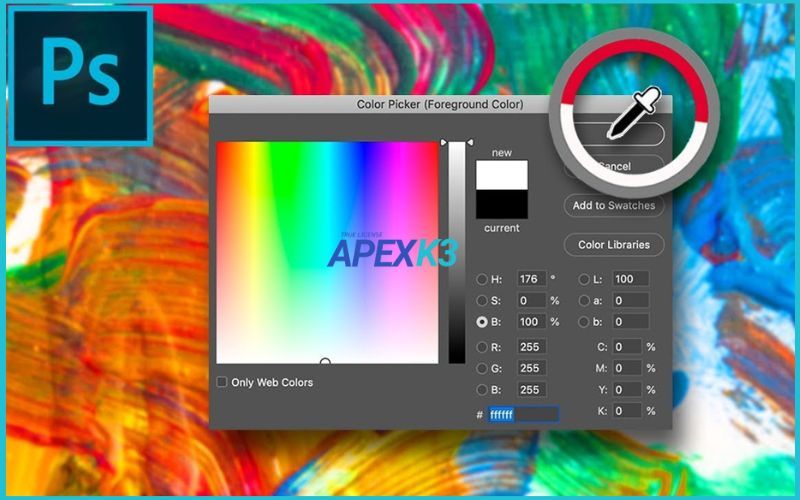800x500 pixels.
Task: Click the circular picker marker in color field
Action: point(325,362)
